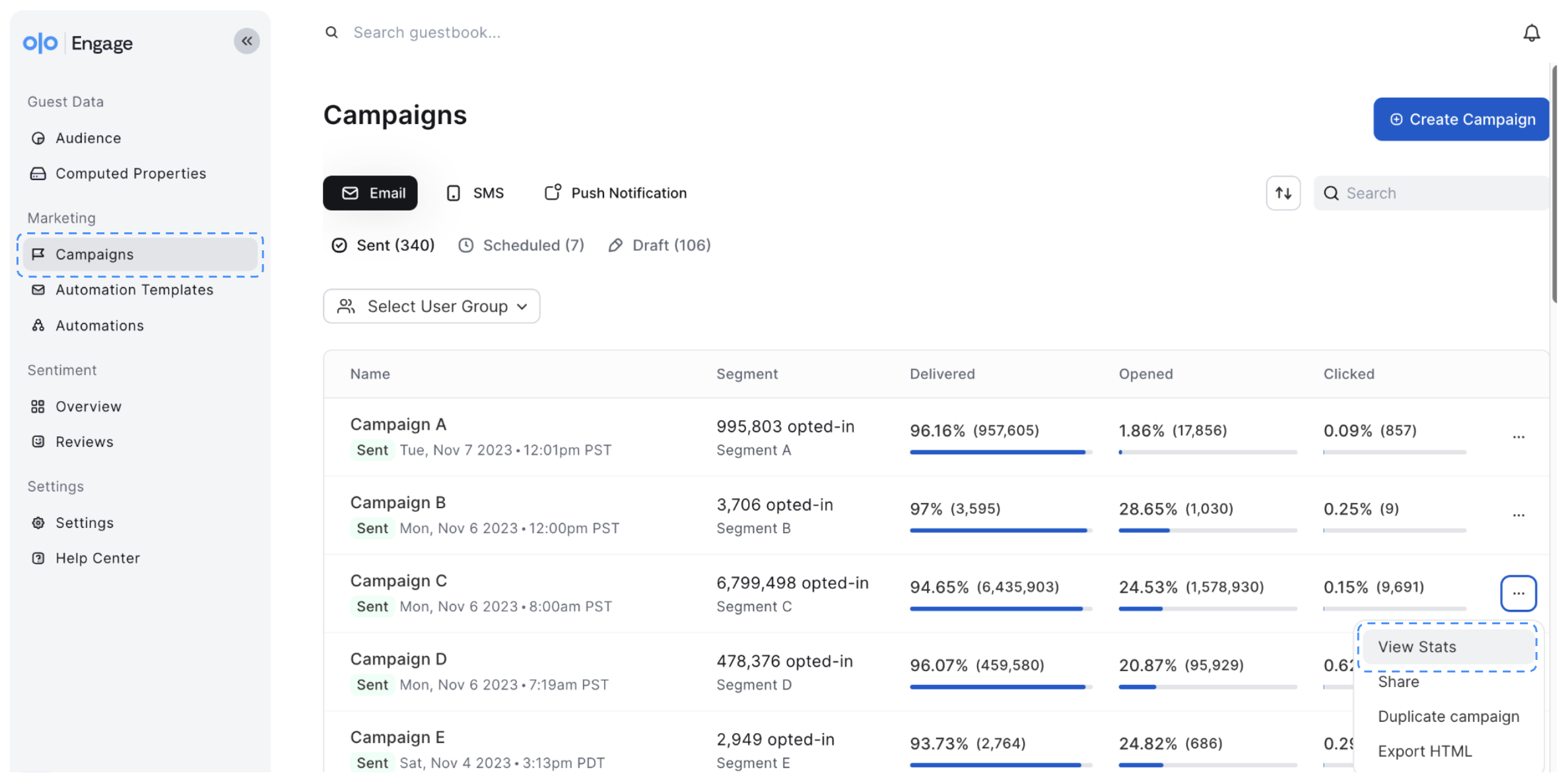Click Campaign B opened progress bar
1566x784 pixels.
click(x=1208, y=531)
